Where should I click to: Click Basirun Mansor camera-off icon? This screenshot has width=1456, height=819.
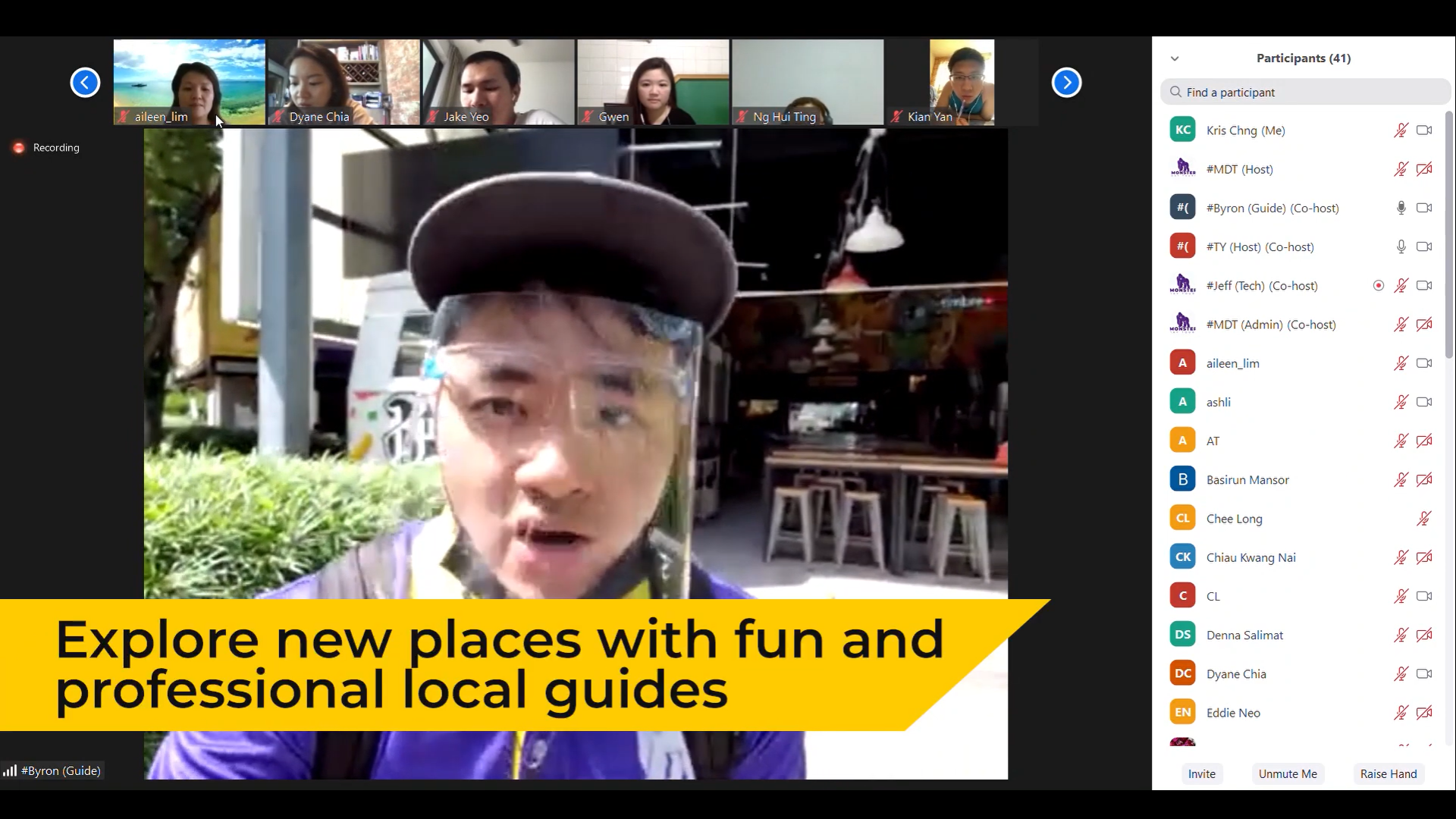[1424, 480]
